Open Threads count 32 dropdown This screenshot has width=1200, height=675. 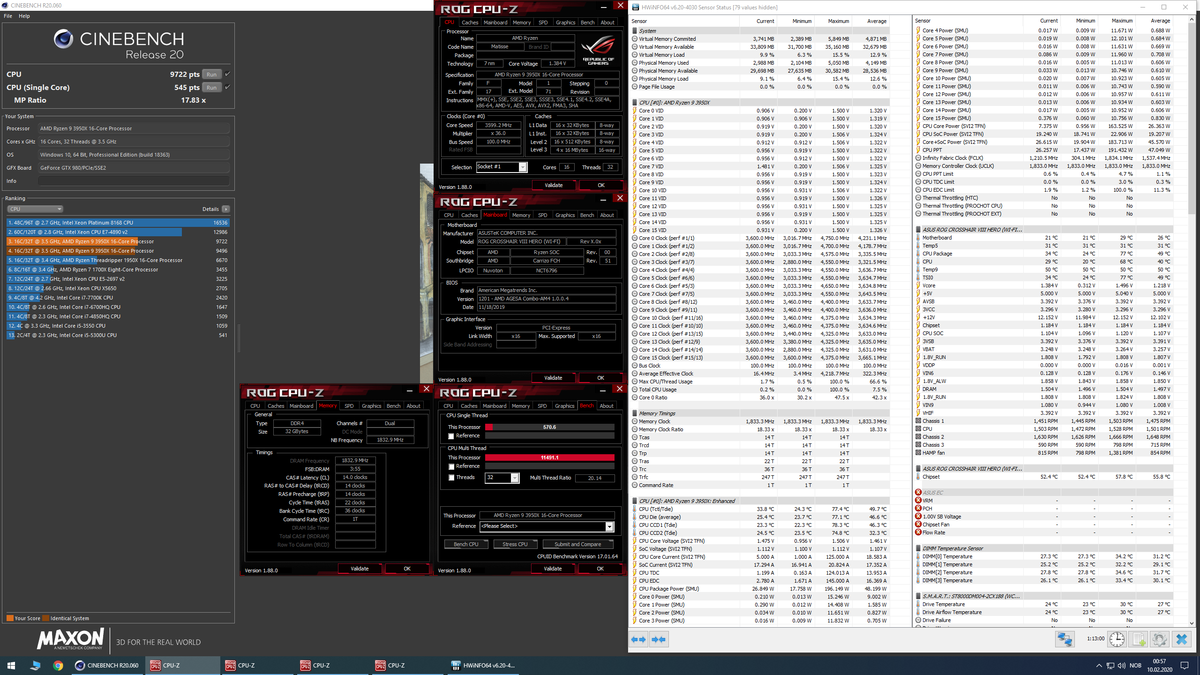pos(502,478)
